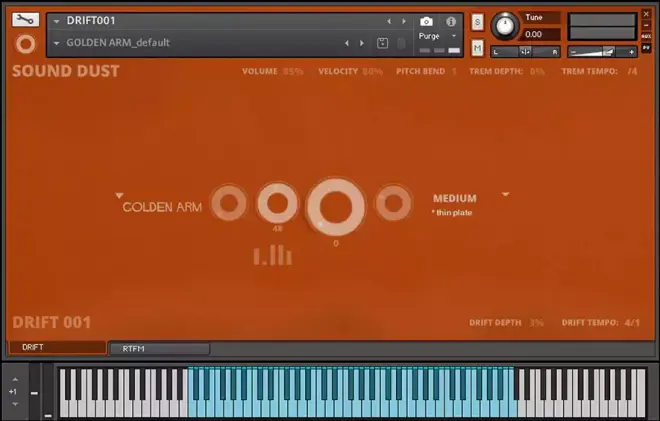This screenshot has width=660, height=421.
Task: Click the GOLDEN ARM sound name label
Action: pos(162,207)
